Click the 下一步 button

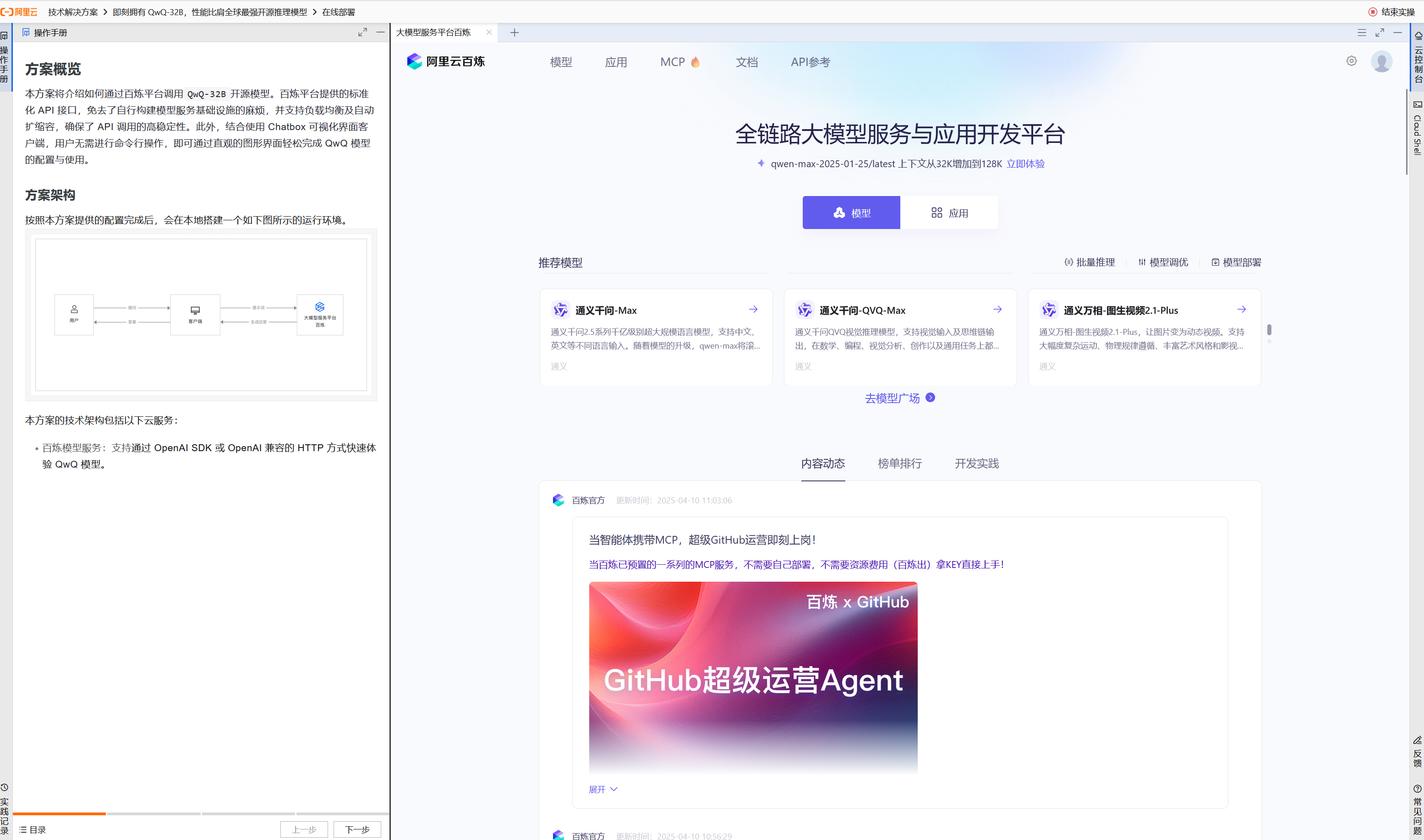[x=357, y=829]
